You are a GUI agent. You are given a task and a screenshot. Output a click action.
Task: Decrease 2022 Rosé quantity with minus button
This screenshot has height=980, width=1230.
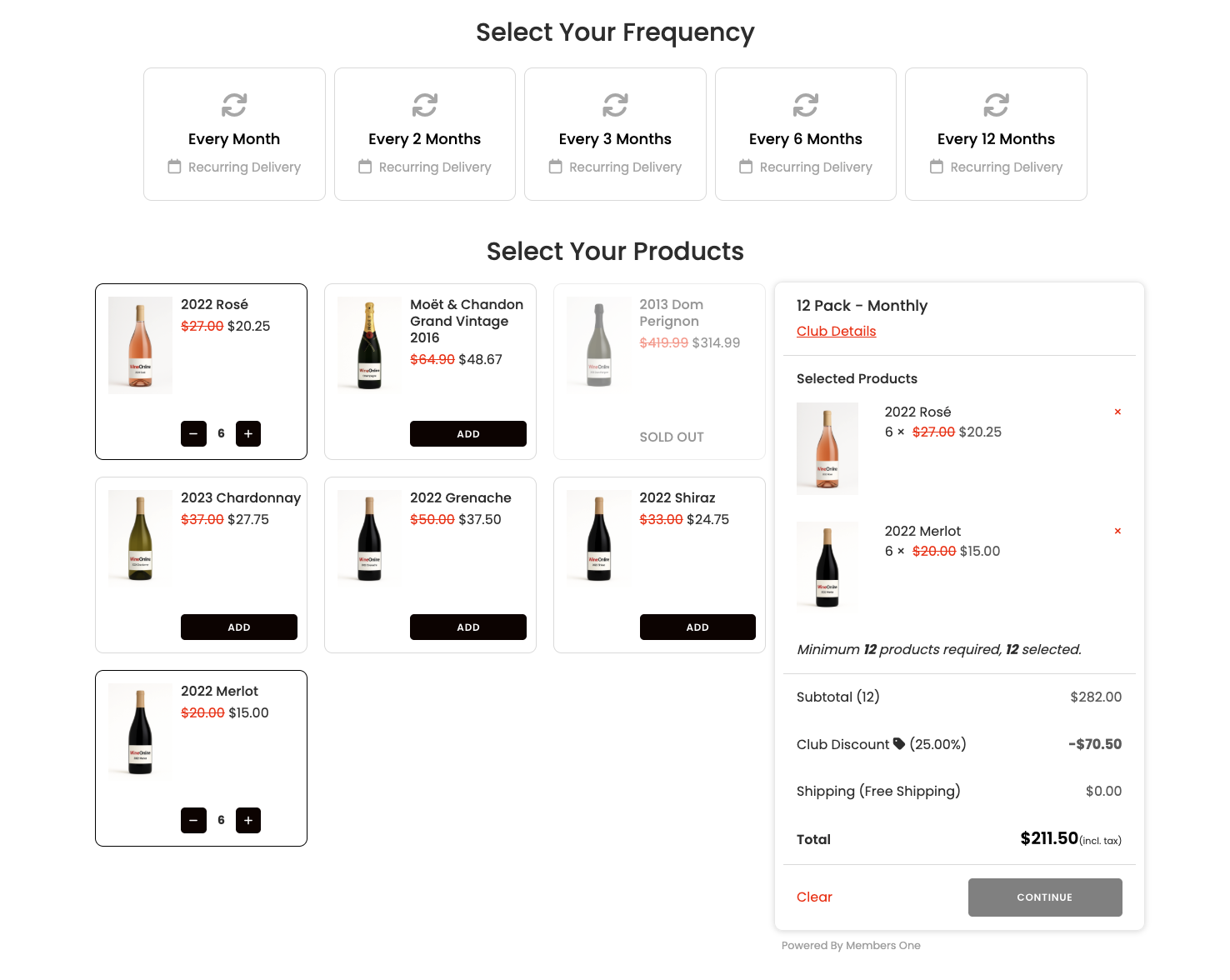(x=193, y=433)
